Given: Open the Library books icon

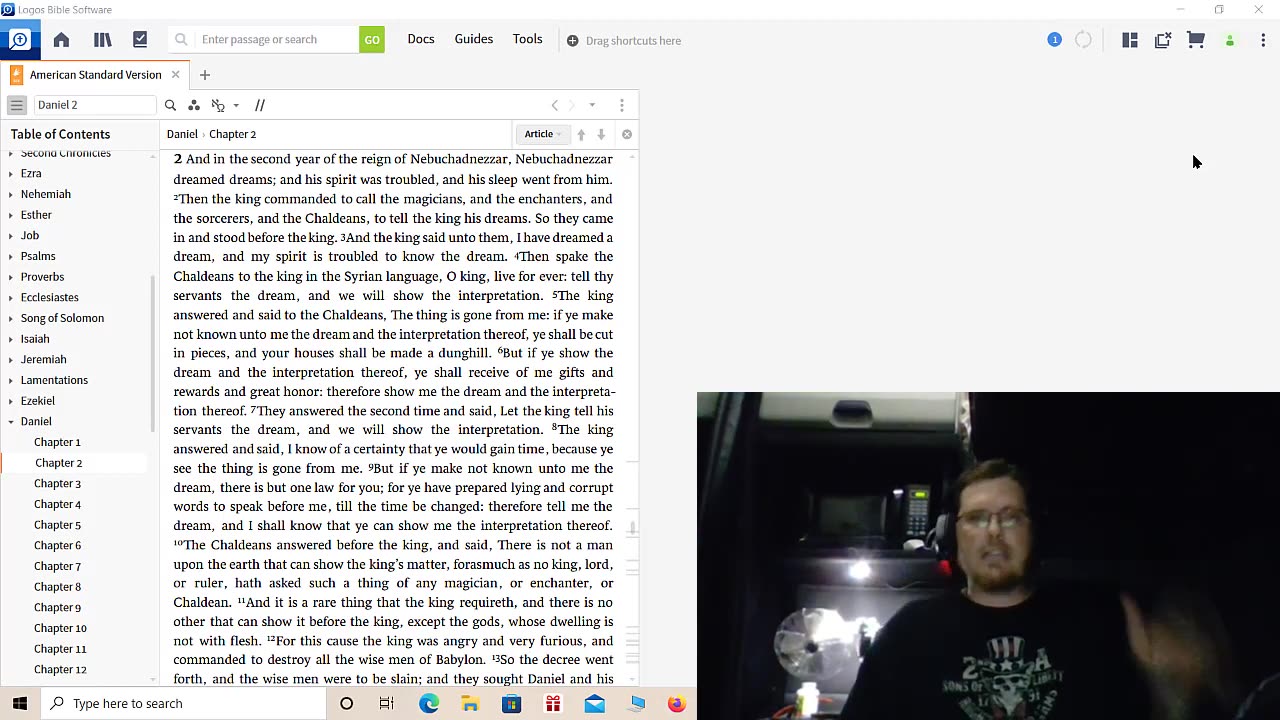Looking at the screenshot, I should tap(102, 40).
